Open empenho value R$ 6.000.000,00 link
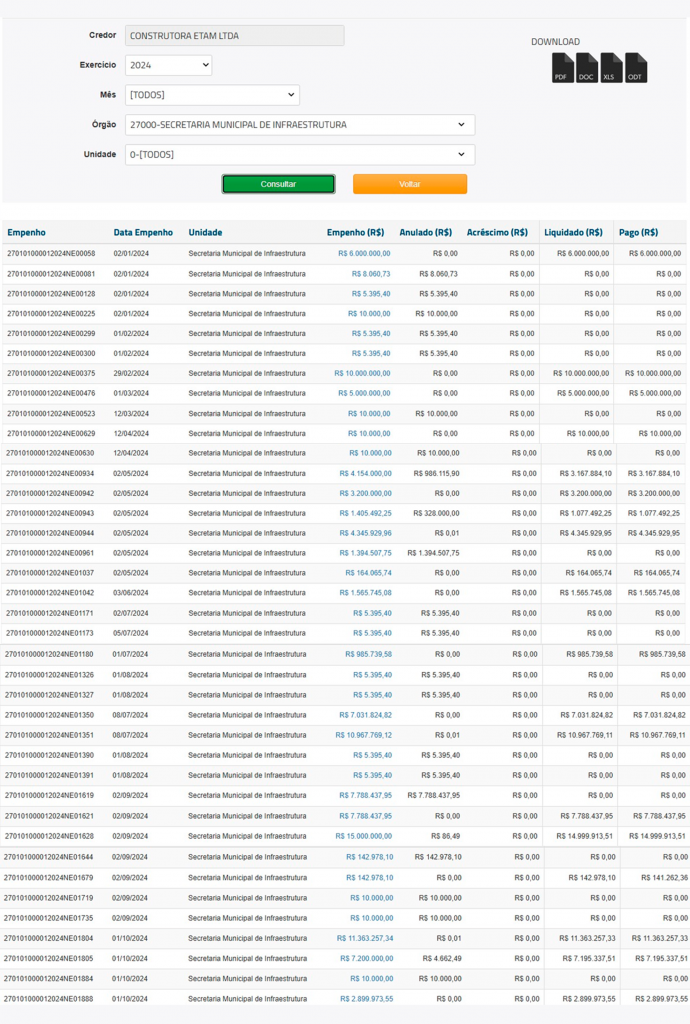The width and height of the screenshot is (690, 1024). 364,254
